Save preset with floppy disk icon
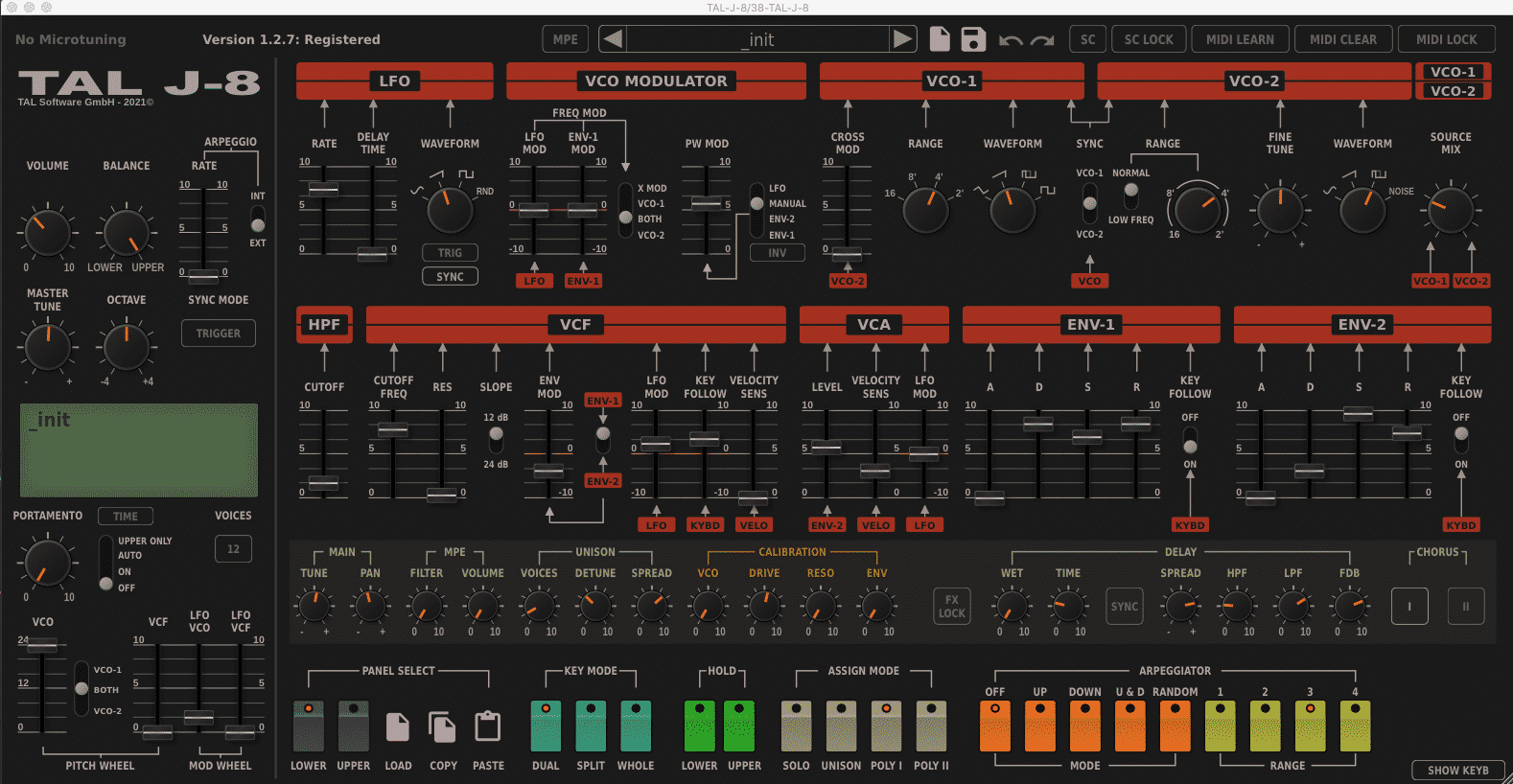Viewport: 1513px width, 784px height. 973,39
